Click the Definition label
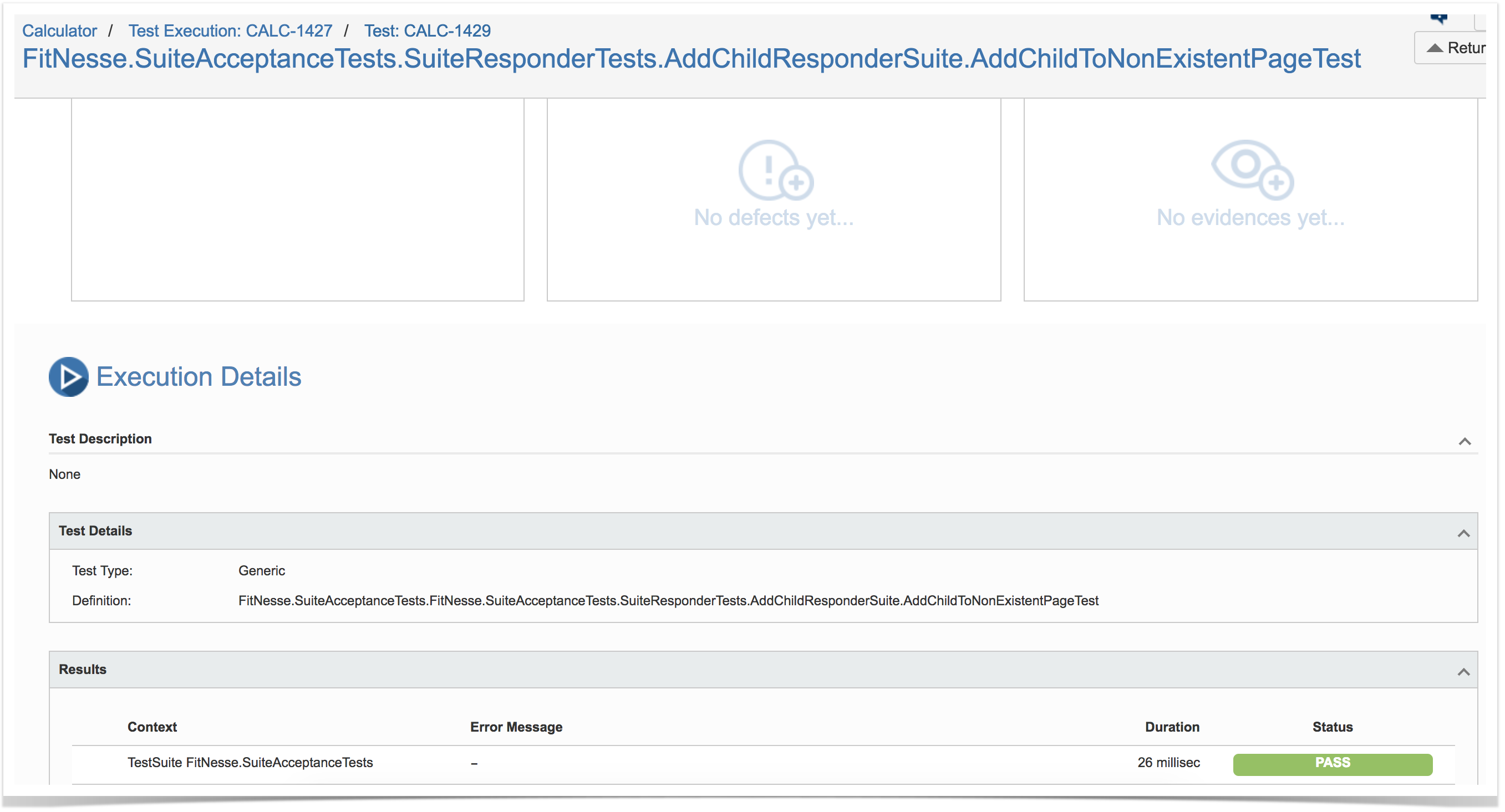This screenshot has height=812, width=1505. pyautogui.click(x=101, y=601)
